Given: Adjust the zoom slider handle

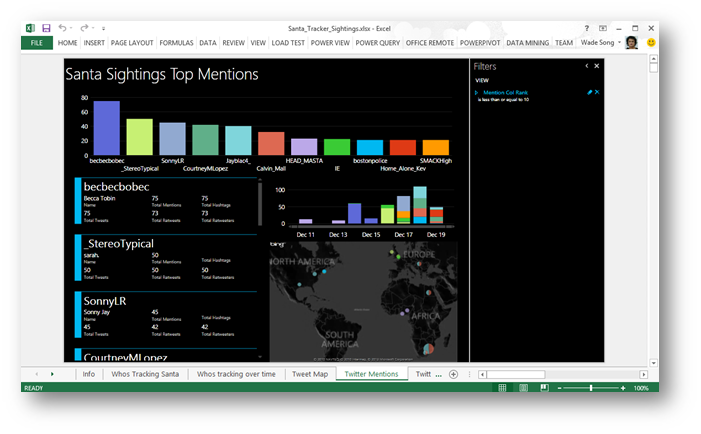Looking at the screenshot, I should tap(591, 388).
